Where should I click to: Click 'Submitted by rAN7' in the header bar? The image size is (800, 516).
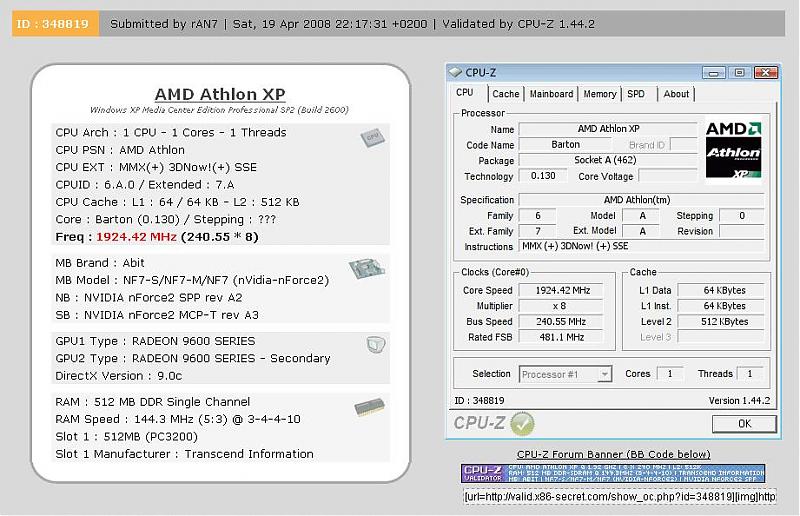(164, 24)
